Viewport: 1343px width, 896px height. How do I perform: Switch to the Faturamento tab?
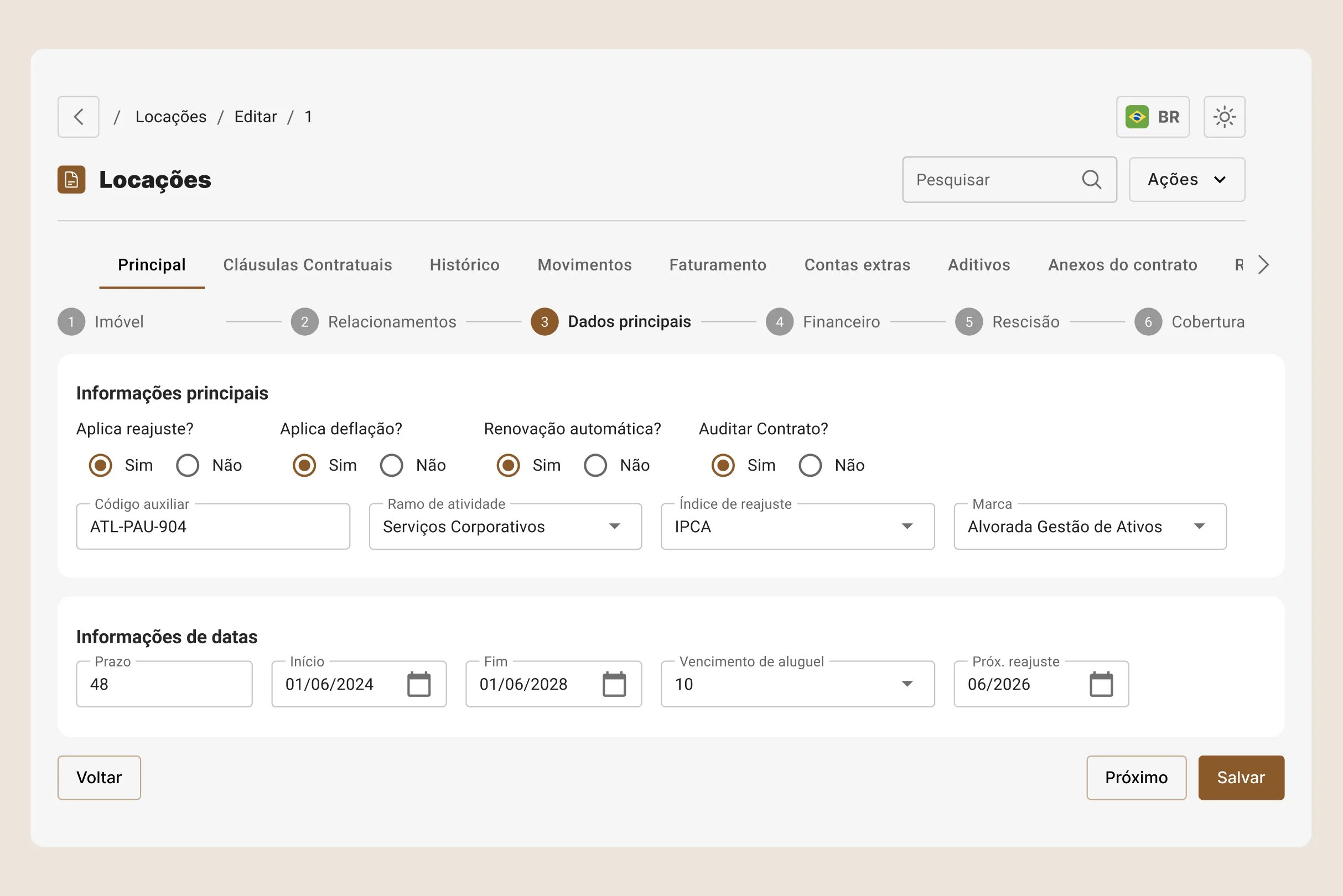(x=718, y=264)
